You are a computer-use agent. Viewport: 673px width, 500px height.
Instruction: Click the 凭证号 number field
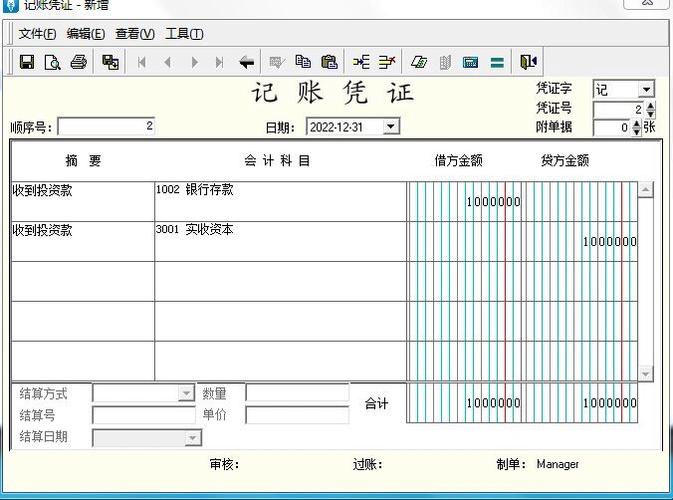(619, 110)
